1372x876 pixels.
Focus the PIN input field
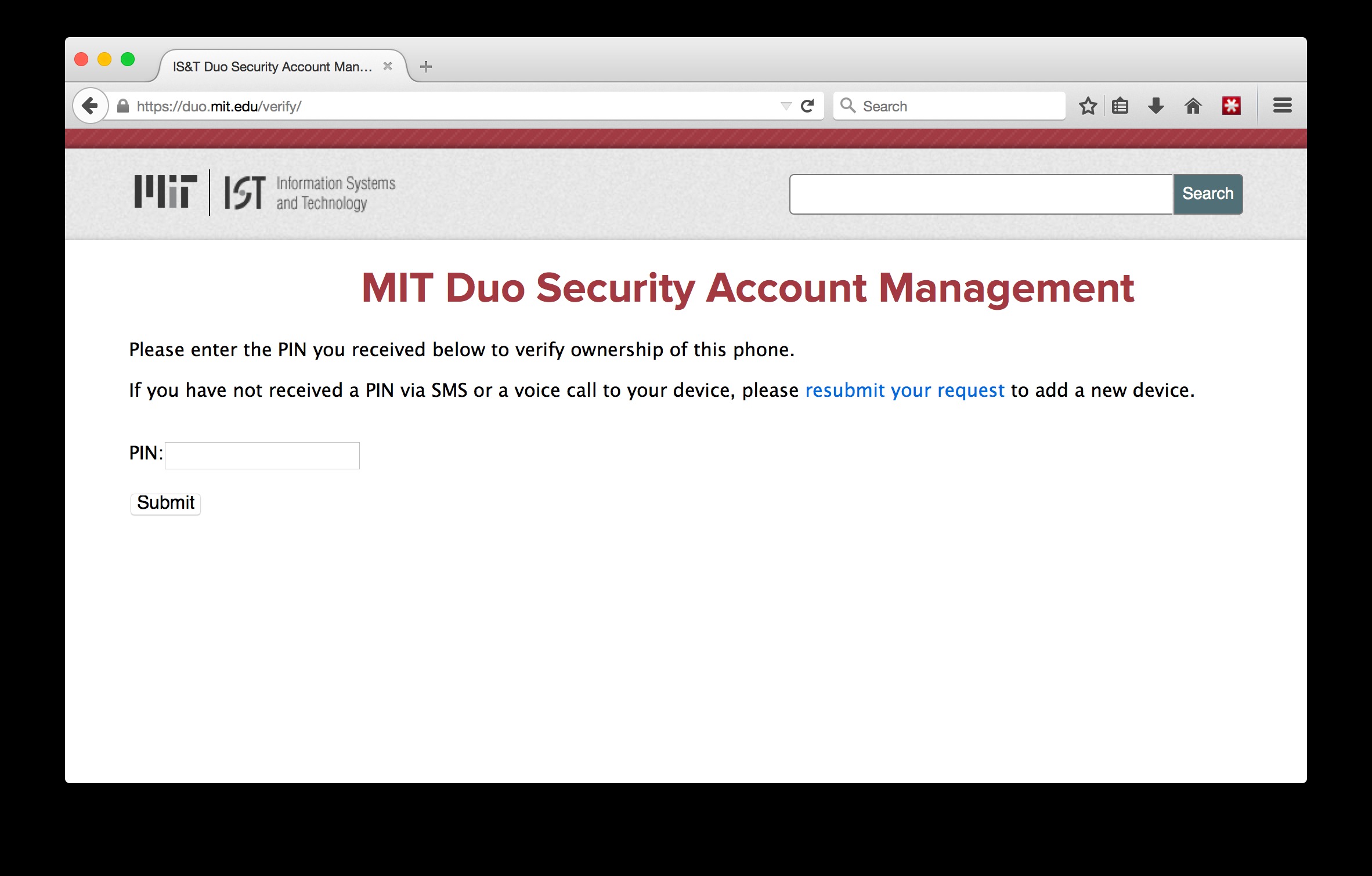click(262, 455)
